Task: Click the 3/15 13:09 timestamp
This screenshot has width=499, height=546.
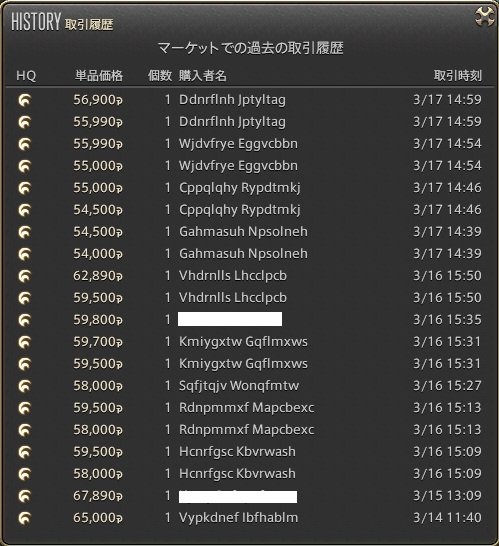Action: [447, 496]
